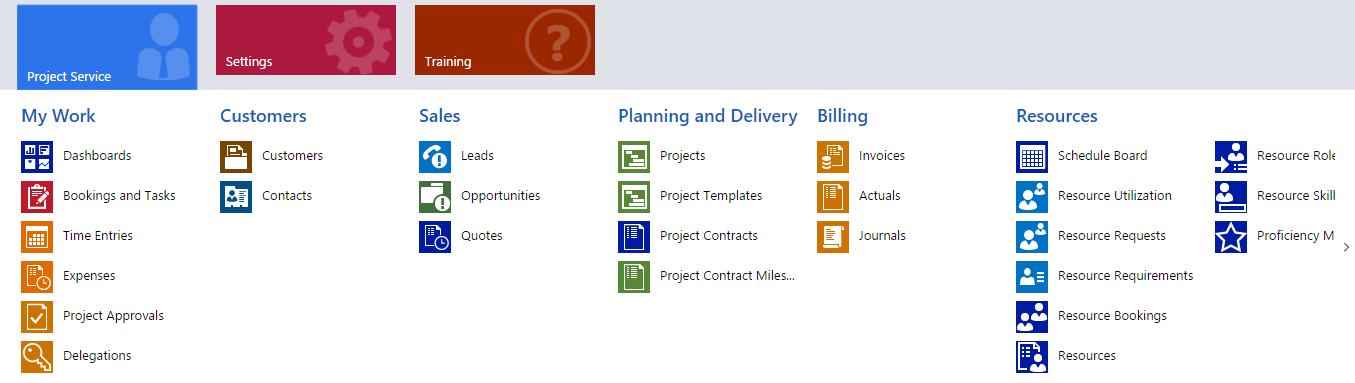Open the Opportunities link
Viewport: 1355px width, 383px height.
pyautogui.click(x=500, y=196)
